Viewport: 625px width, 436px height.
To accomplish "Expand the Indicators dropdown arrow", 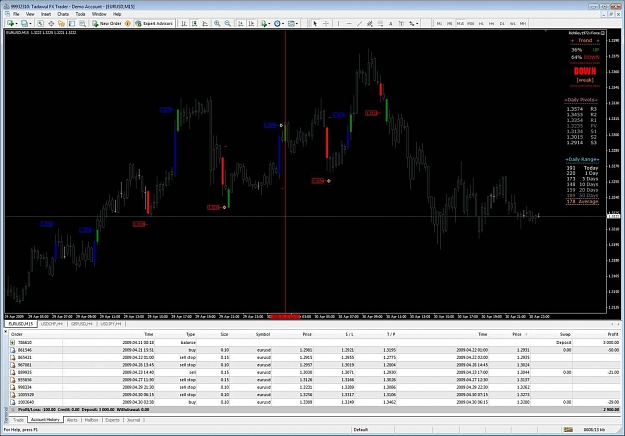I will [269, 24].
